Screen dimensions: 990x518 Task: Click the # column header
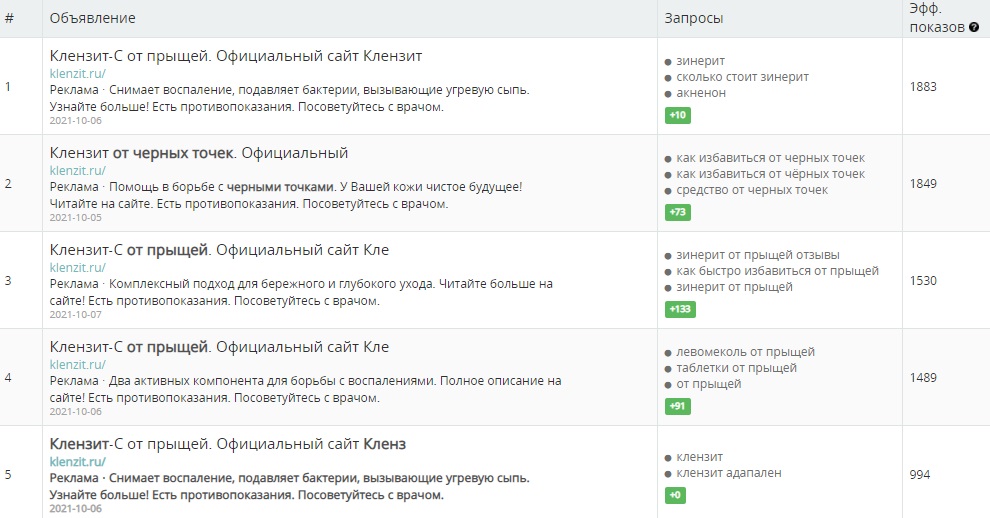9,18
